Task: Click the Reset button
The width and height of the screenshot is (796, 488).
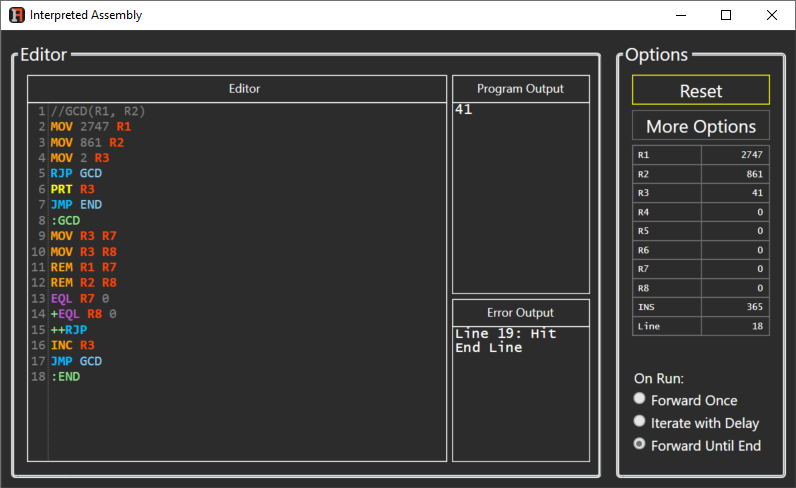Action: (701, 90)
